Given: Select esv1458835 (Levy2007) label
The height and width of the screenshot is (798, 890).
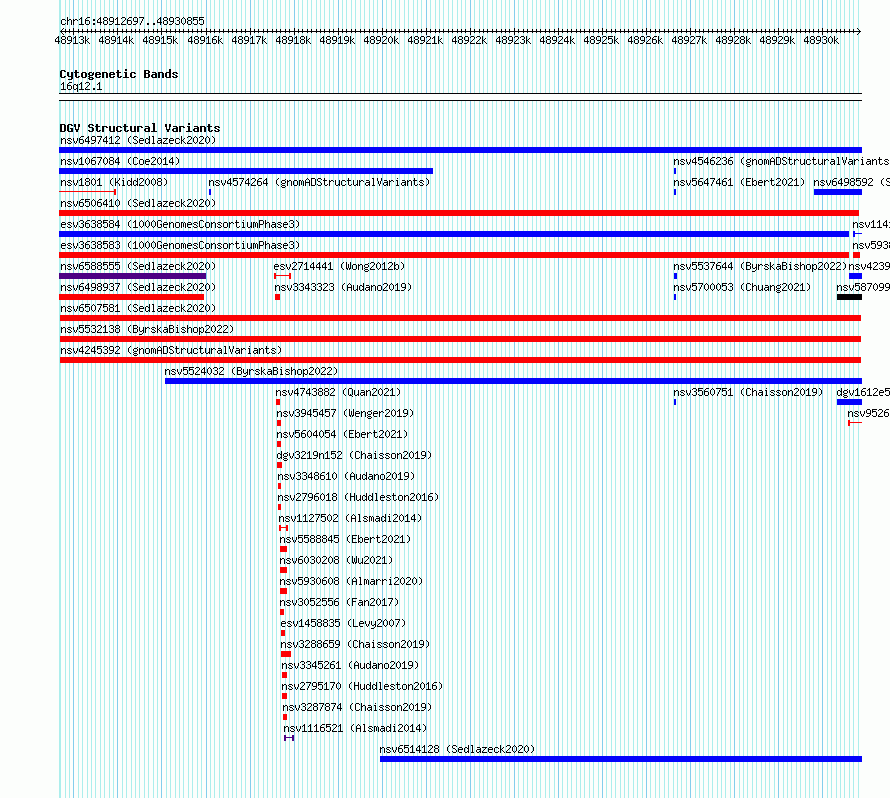Looking at the screenshot, I should 343,623.
